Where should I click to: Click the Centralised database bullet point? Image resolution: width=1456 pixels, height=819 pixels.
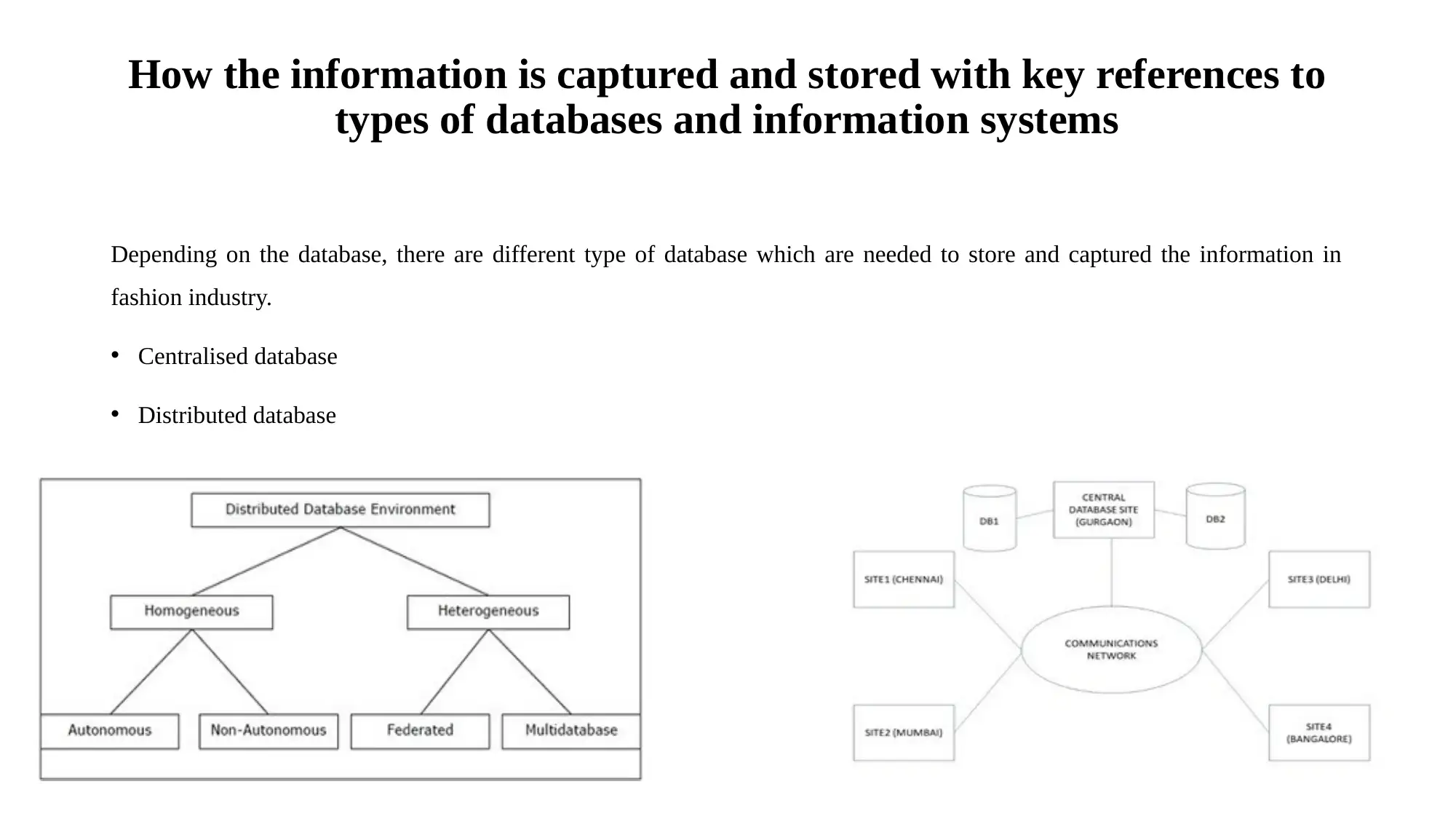pos(238,355)
